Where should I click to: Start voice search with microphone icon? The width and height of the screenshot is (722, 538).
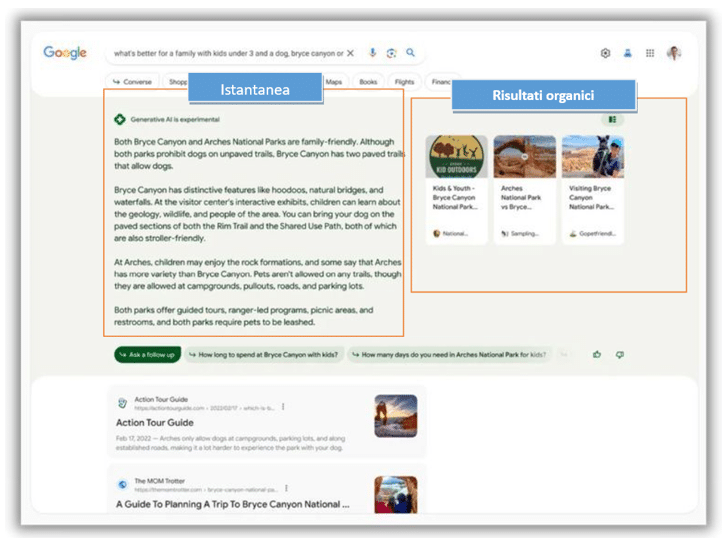coord(373,53)
